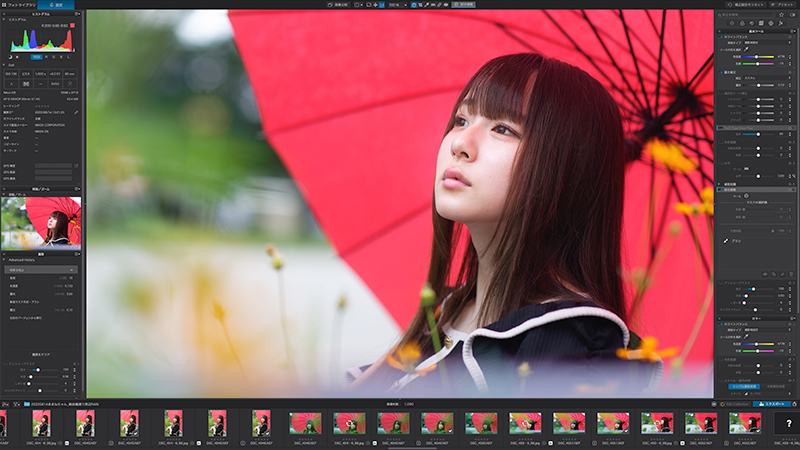This screenshot has width=800, height=450.
Task: Adjust the green-magenta tint slider
Action: [758, 64]
